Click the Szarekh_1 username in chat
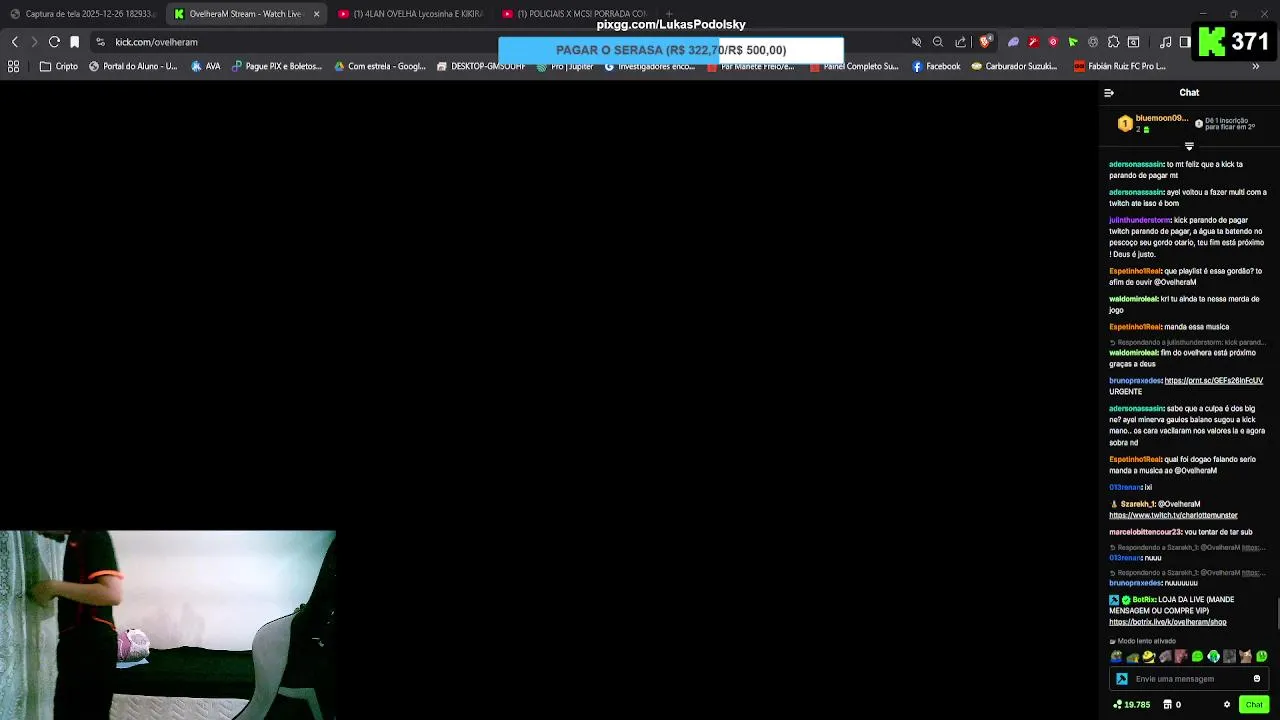The width and height of the screenshot is (1280, 720). [x=1138, y=504]
